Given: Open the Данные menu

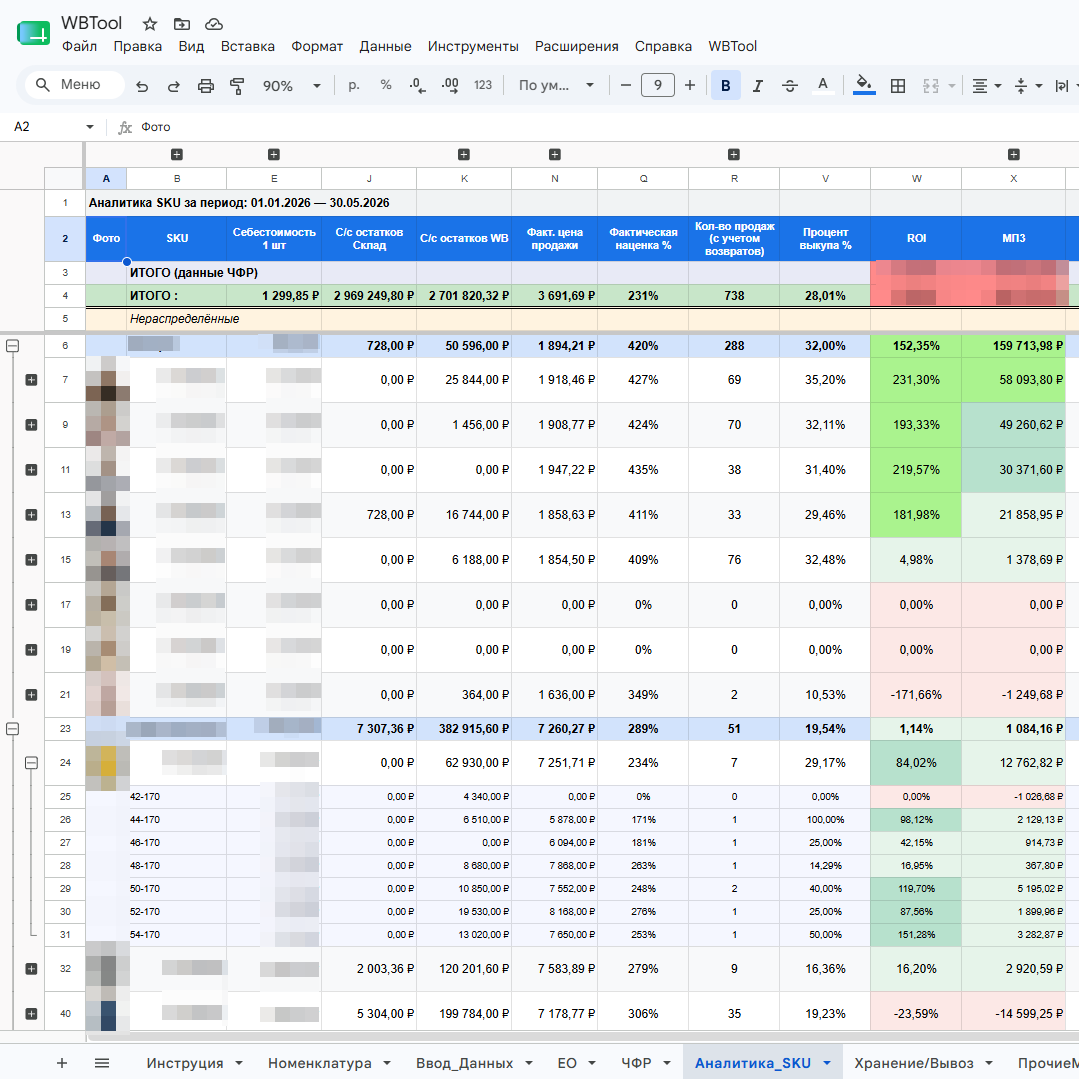Looking at the screenshot, I should [x=385, y=46].
